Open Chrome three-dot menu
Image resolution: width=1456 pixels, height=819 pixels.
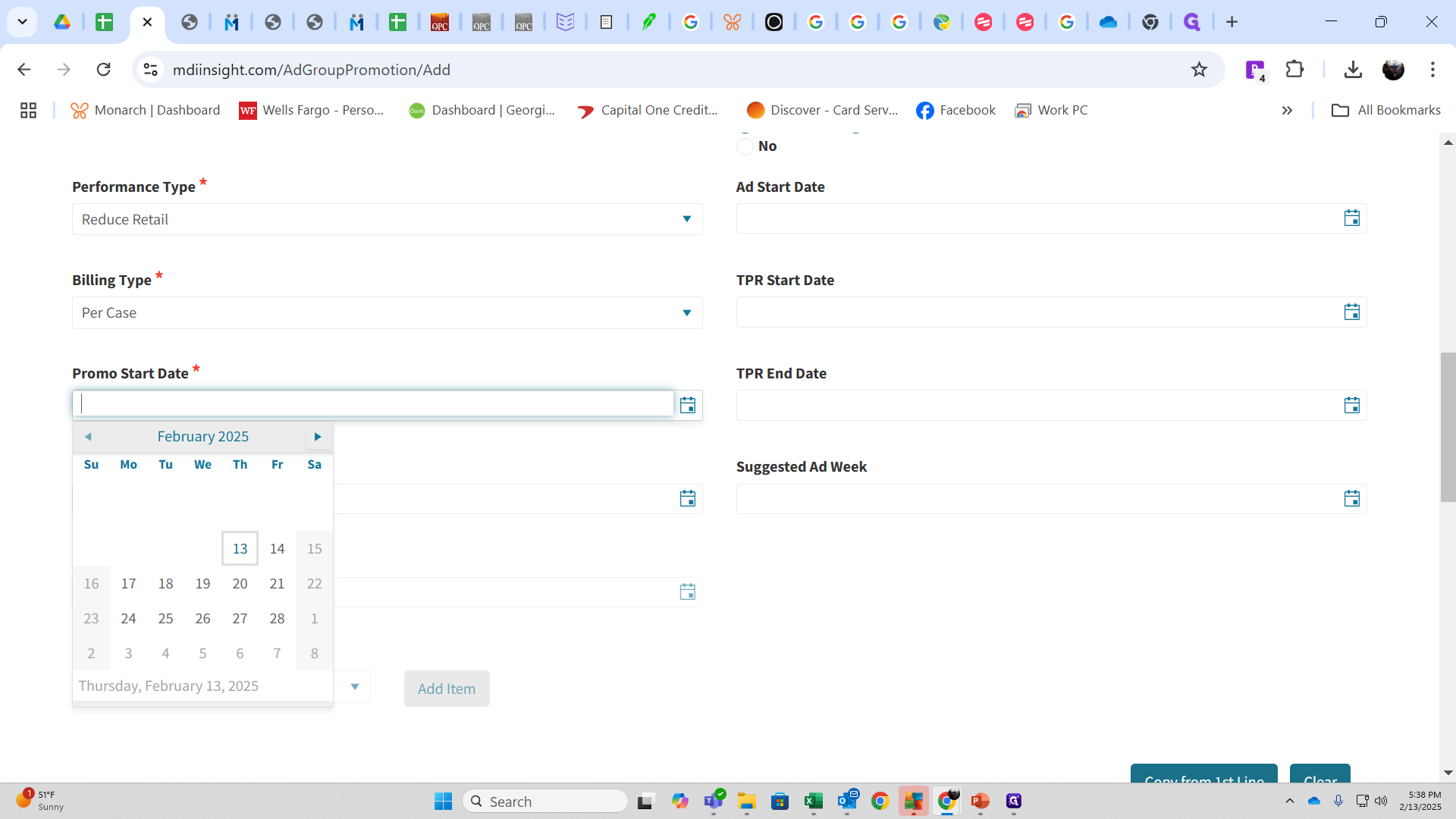pyautogui.click(x=1432, y=70)
